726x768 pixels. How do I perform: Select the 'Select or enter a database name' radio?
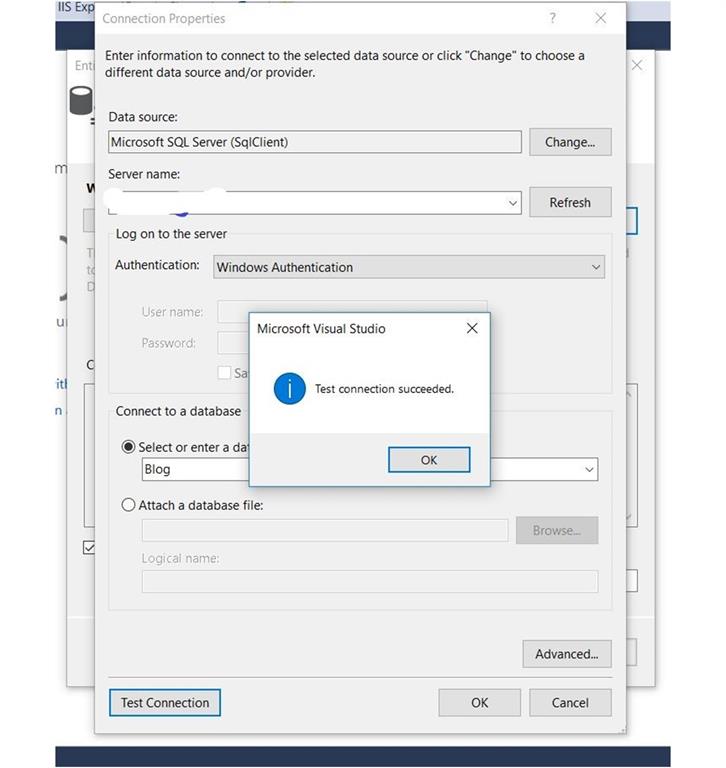click(128, 447)
